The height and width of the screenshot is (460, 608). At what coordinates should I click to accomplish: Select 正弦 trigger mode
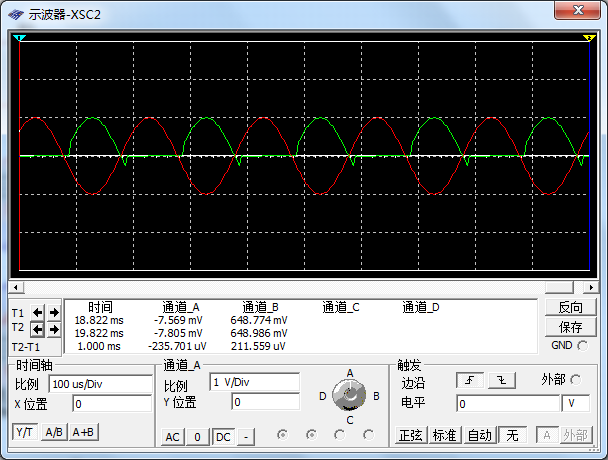pyautogui.click(x=411, y=435)
